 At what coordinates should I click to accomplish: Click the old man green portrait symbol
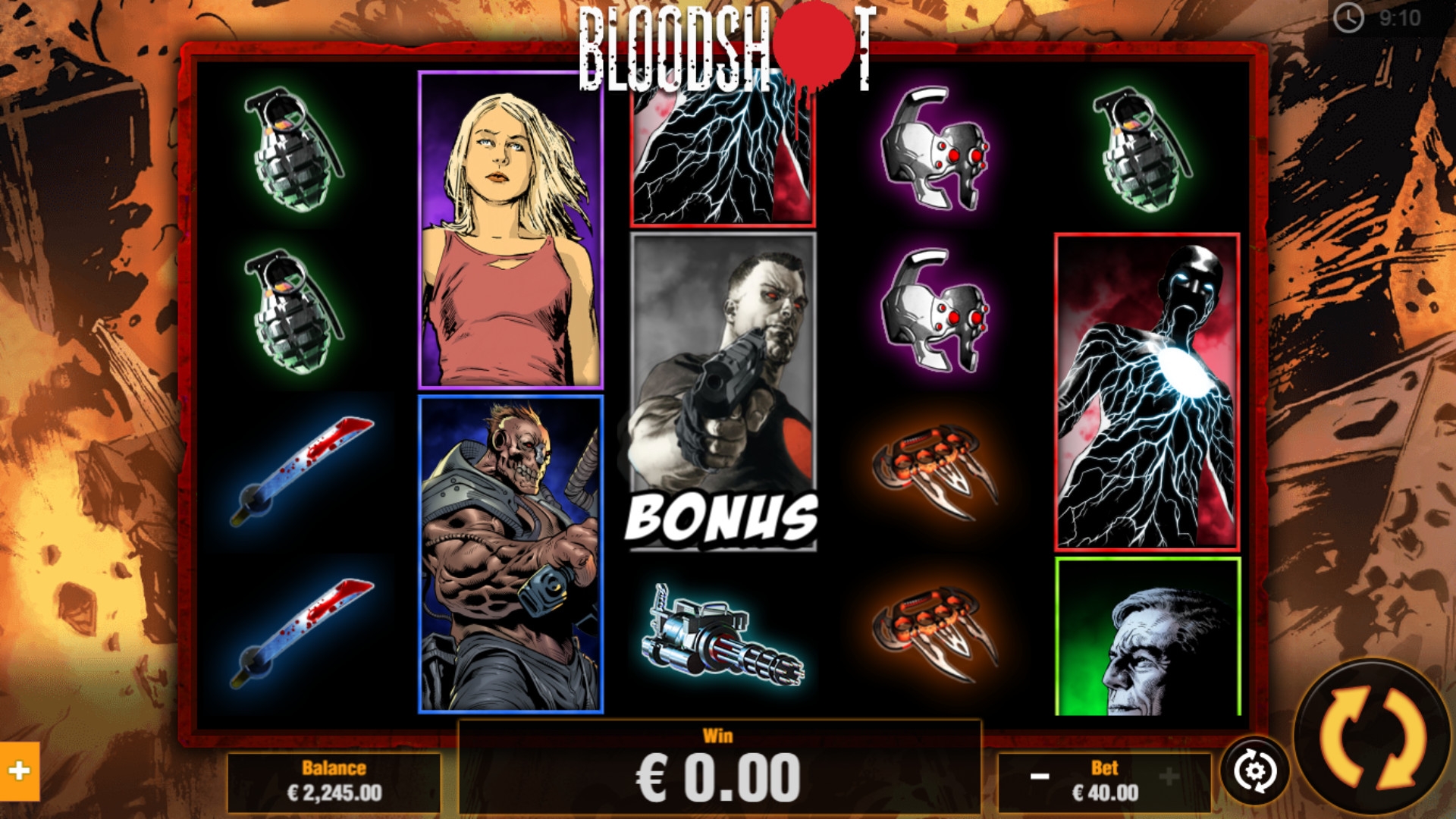click(x=1147, y=637)
